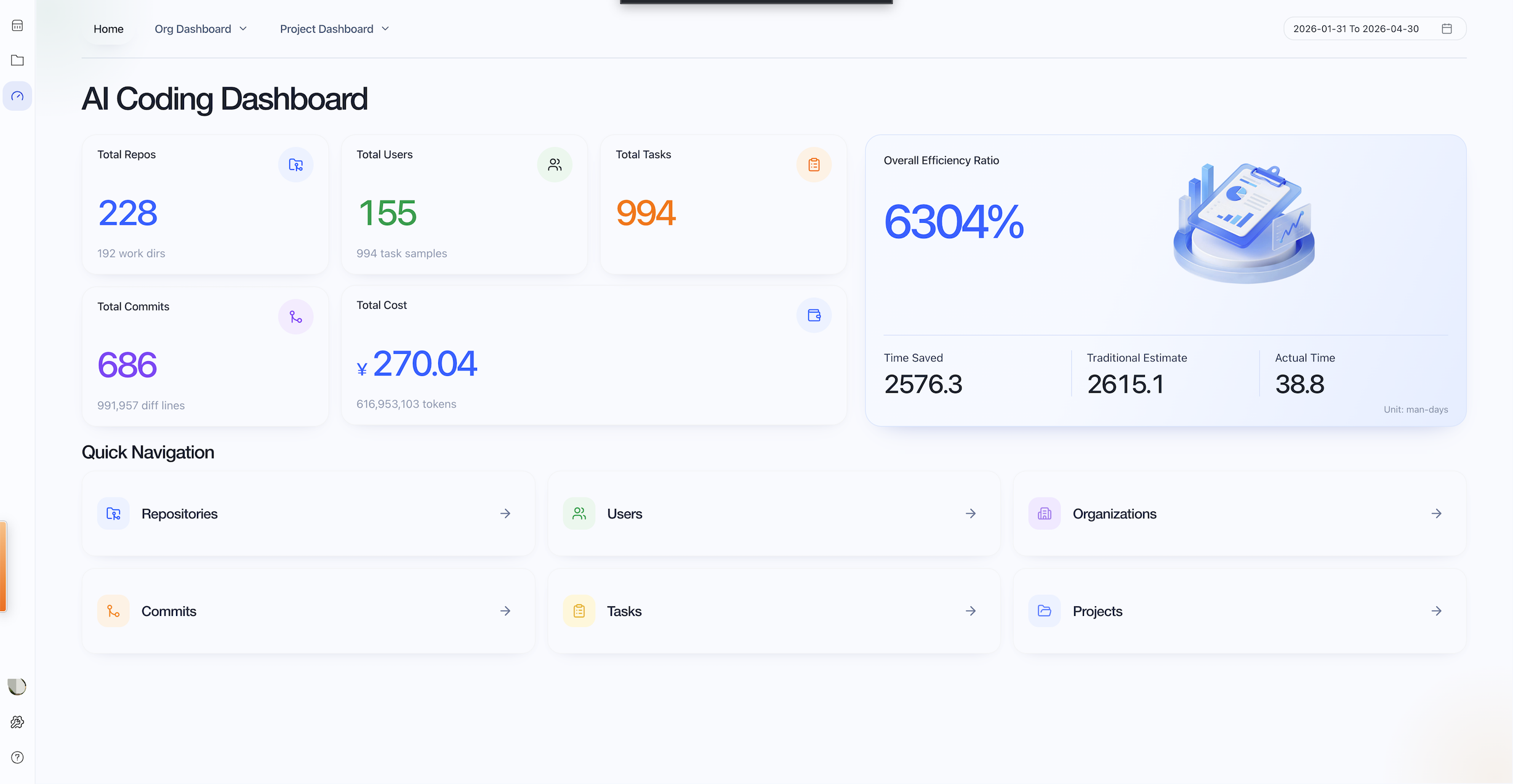The width and height of the screenshot is (1513, 784).
Task: Click the Total Repos value 228
Action: [127, 213]
